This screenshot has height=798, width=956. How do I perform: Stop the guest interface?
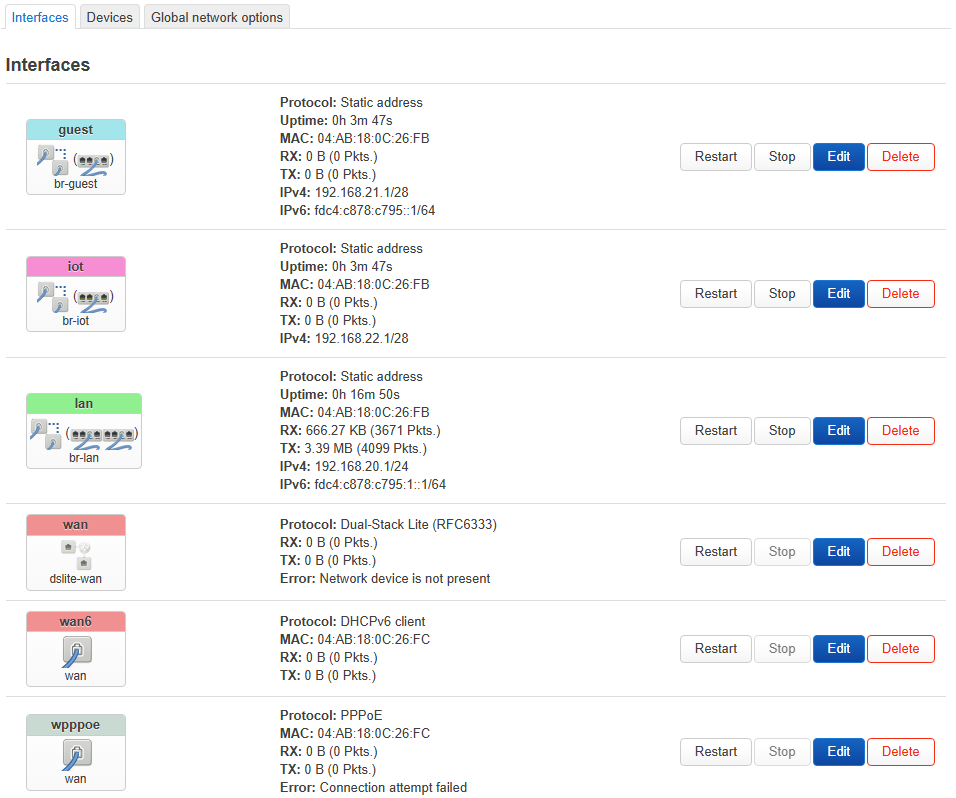(x=782, y=157)
